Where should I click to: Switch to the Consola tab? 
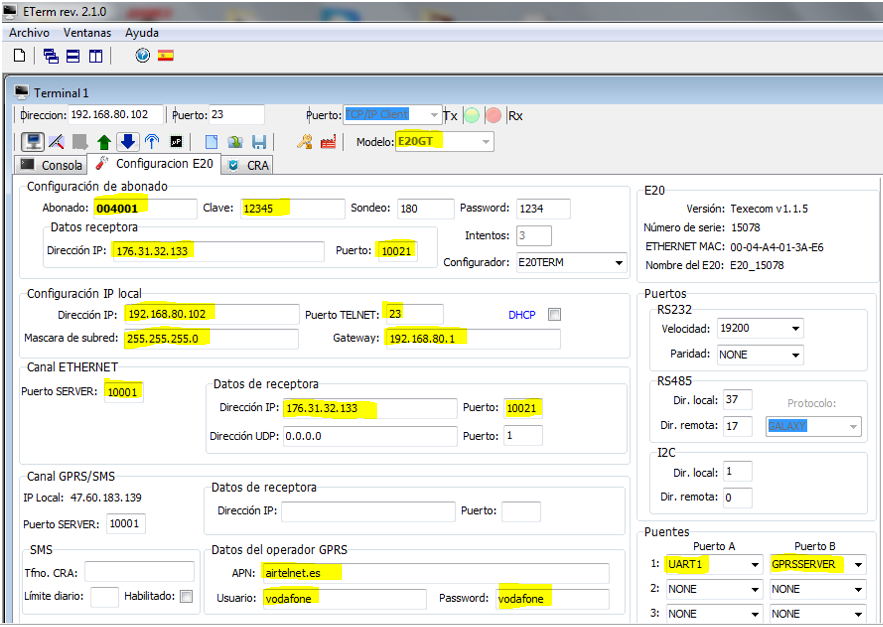(51, 165)
